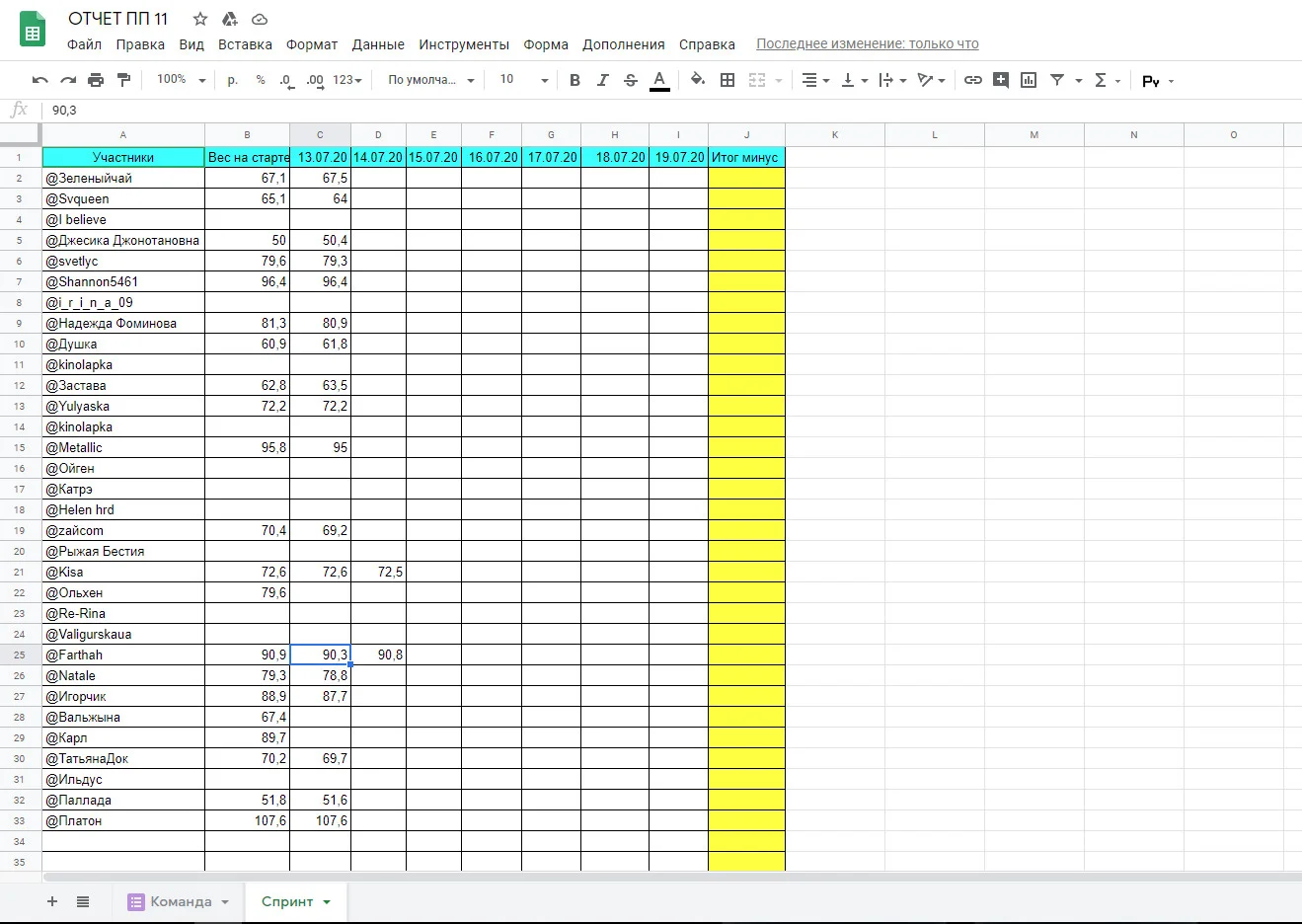Viewport: 1302px width, 924px height.
Task: Open the last edit history link
Action: (x=868, y=43)
